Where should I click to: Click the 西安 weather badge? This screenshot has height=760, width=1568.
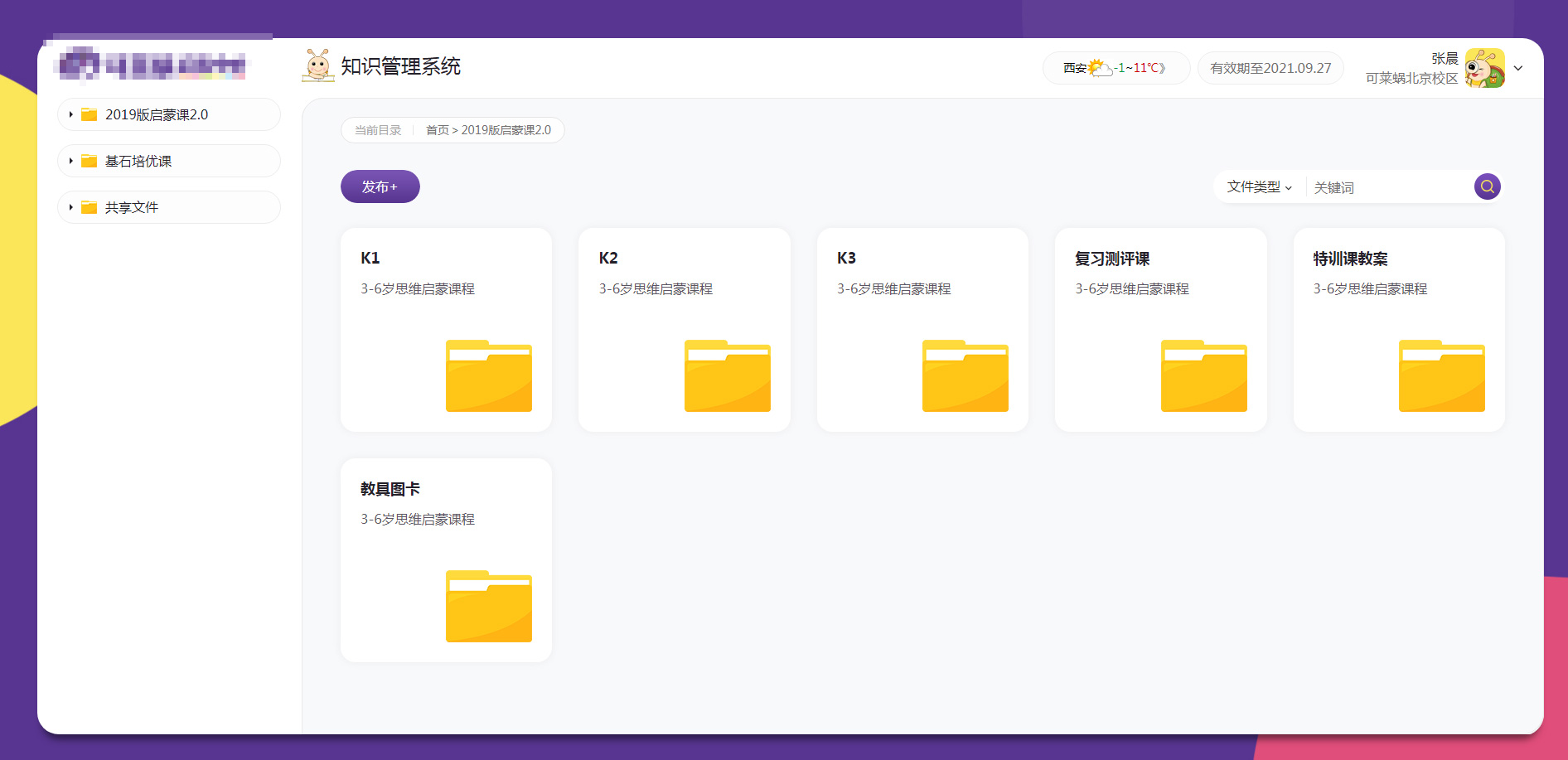[1116, 68]
